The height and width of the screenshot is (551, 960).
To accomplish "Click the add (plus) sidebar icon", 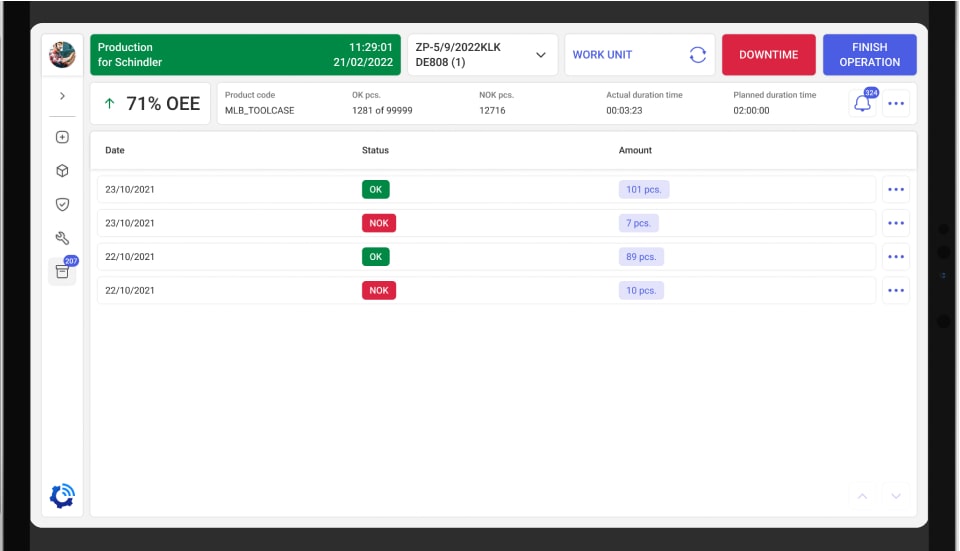I will [x=62, y=137].
